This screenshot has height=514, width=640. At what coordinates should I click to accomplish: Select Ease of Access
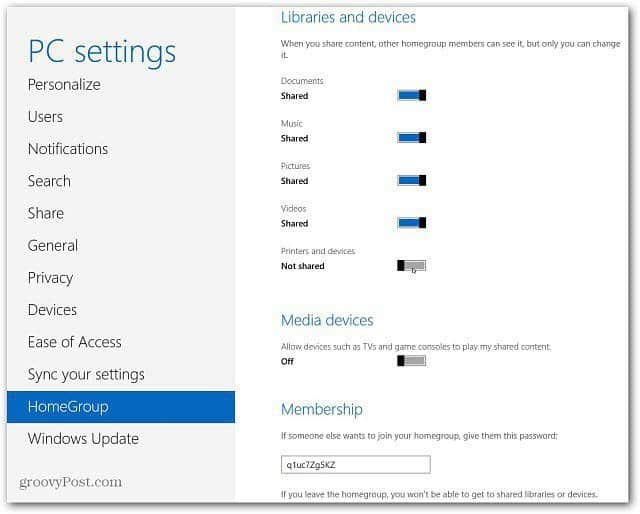coord(75,342)
